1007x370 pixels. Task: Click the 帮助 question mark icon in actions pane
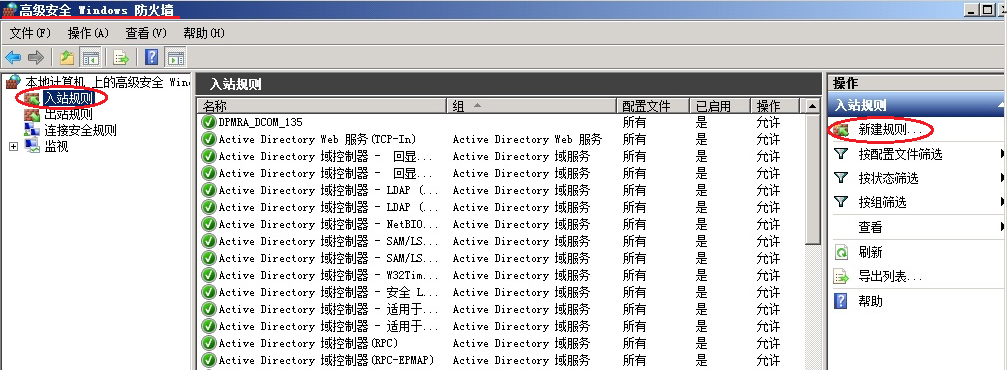pos(841,301)
